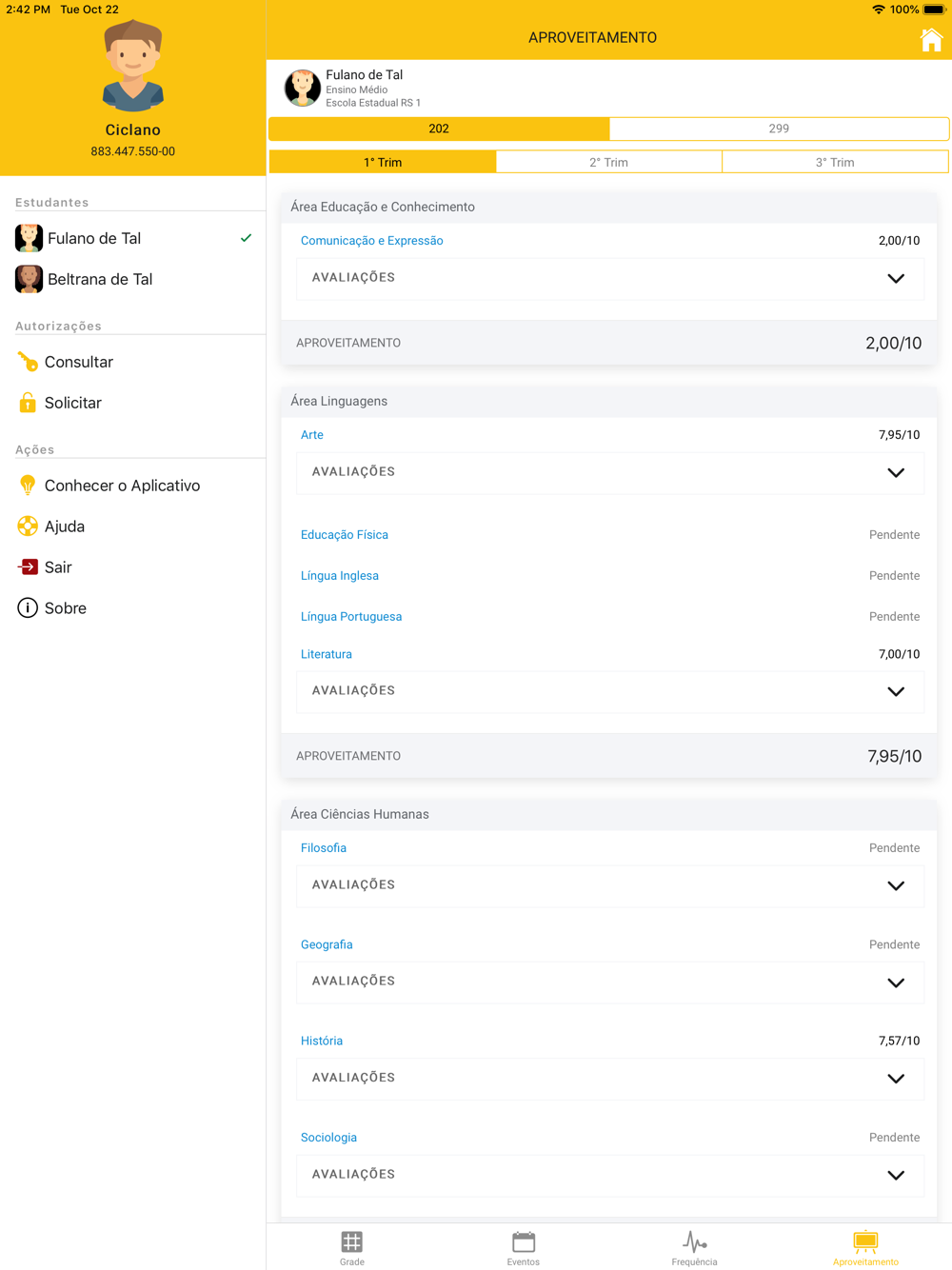Tap Fulano de Tal avatar in sidebar
The image size is (952, 1270).
(x=29, y=238)
